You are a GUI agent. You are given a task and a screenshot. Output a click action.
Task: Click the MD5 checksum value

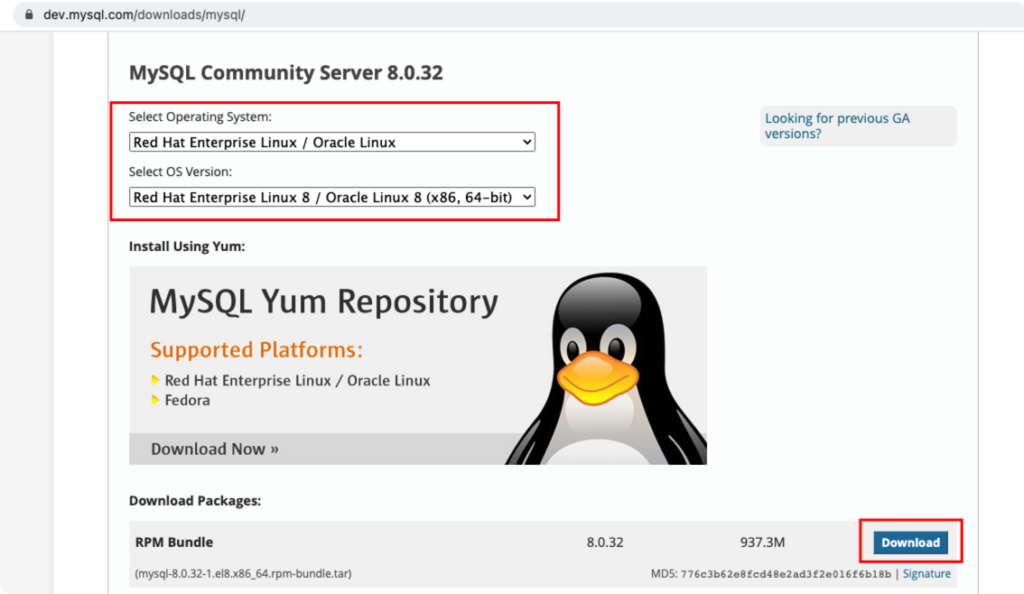coord(786,574)
